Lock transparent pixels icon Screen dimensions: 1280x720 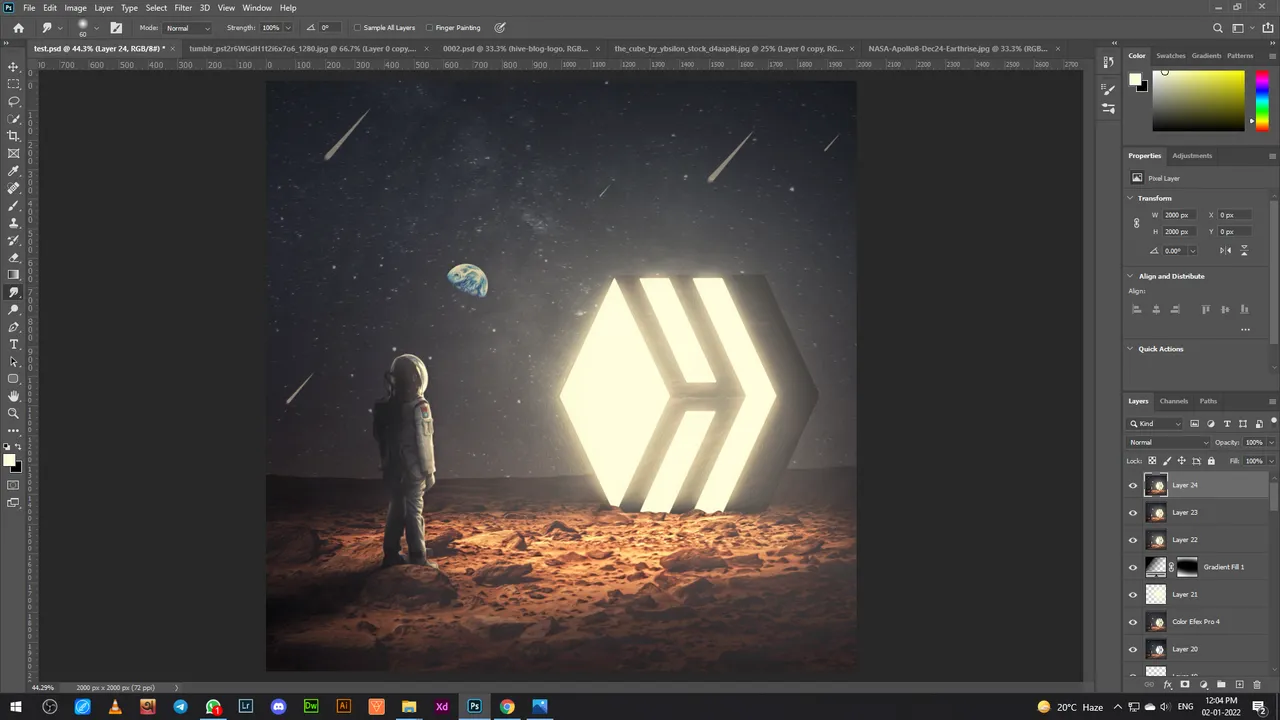pyautogui.click(x=1152, y=461)
